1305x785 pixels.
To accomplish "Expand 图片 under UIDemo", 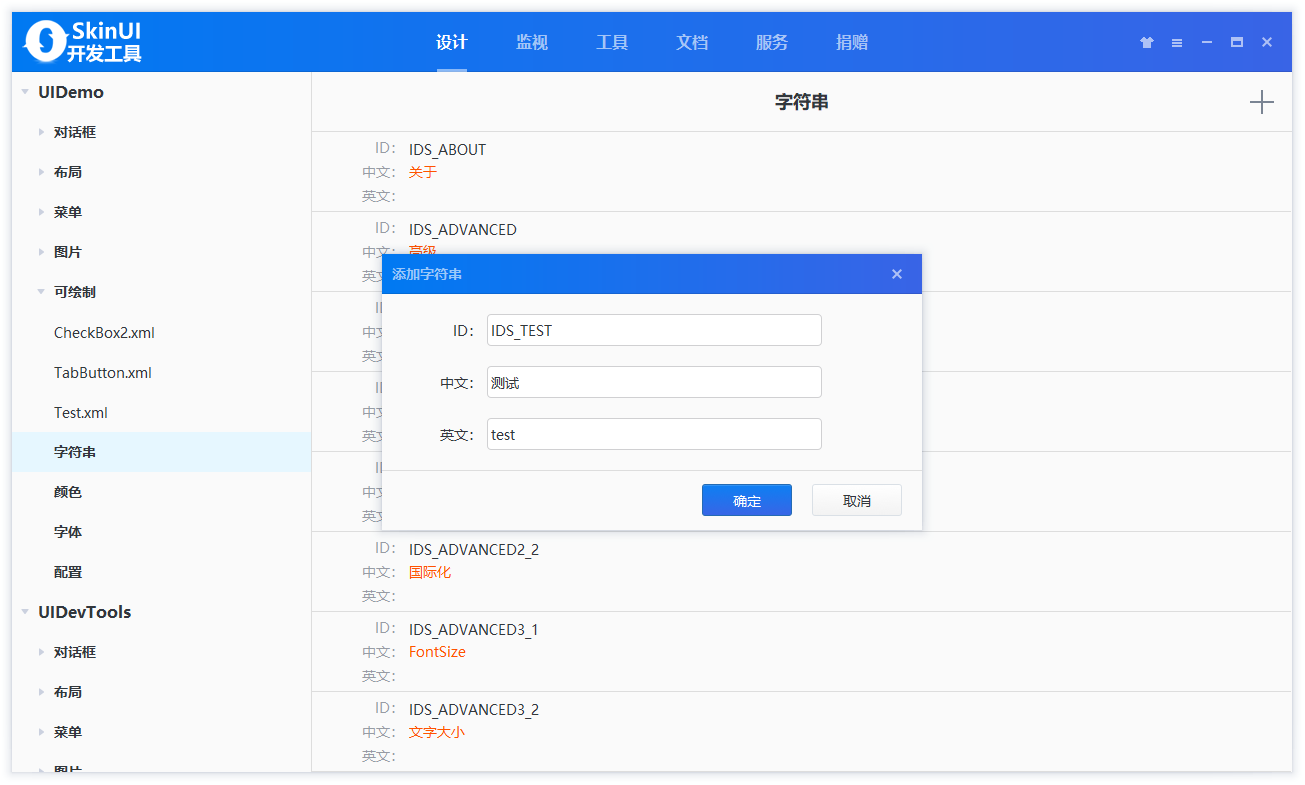I will [x=41, y=252].
